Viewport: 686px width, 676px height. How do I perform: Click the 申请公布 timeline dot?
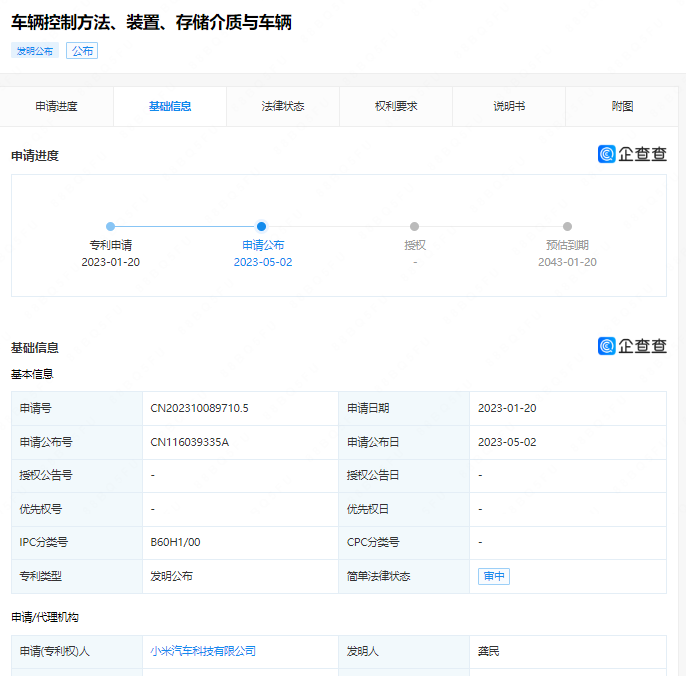pyautogui.click(x=262, y=227)
